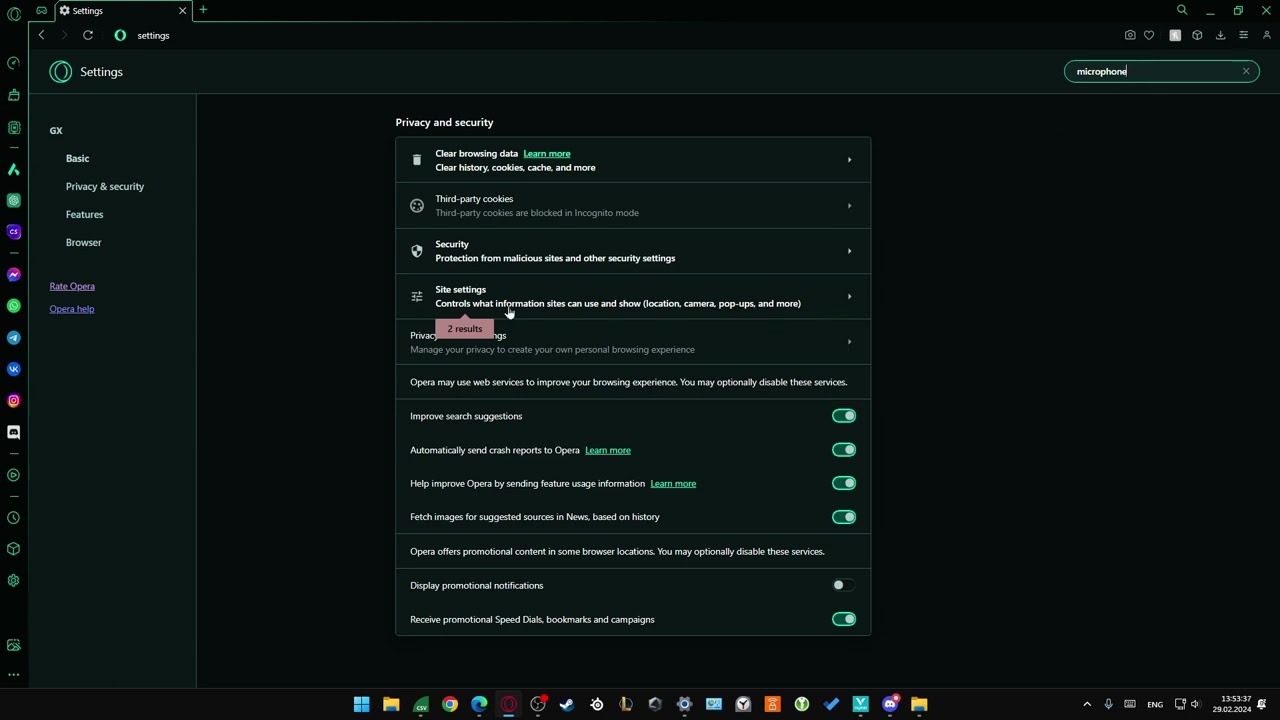Close the Settings tab
This screenshot has width=1280, height=720.
click(182, 10)
